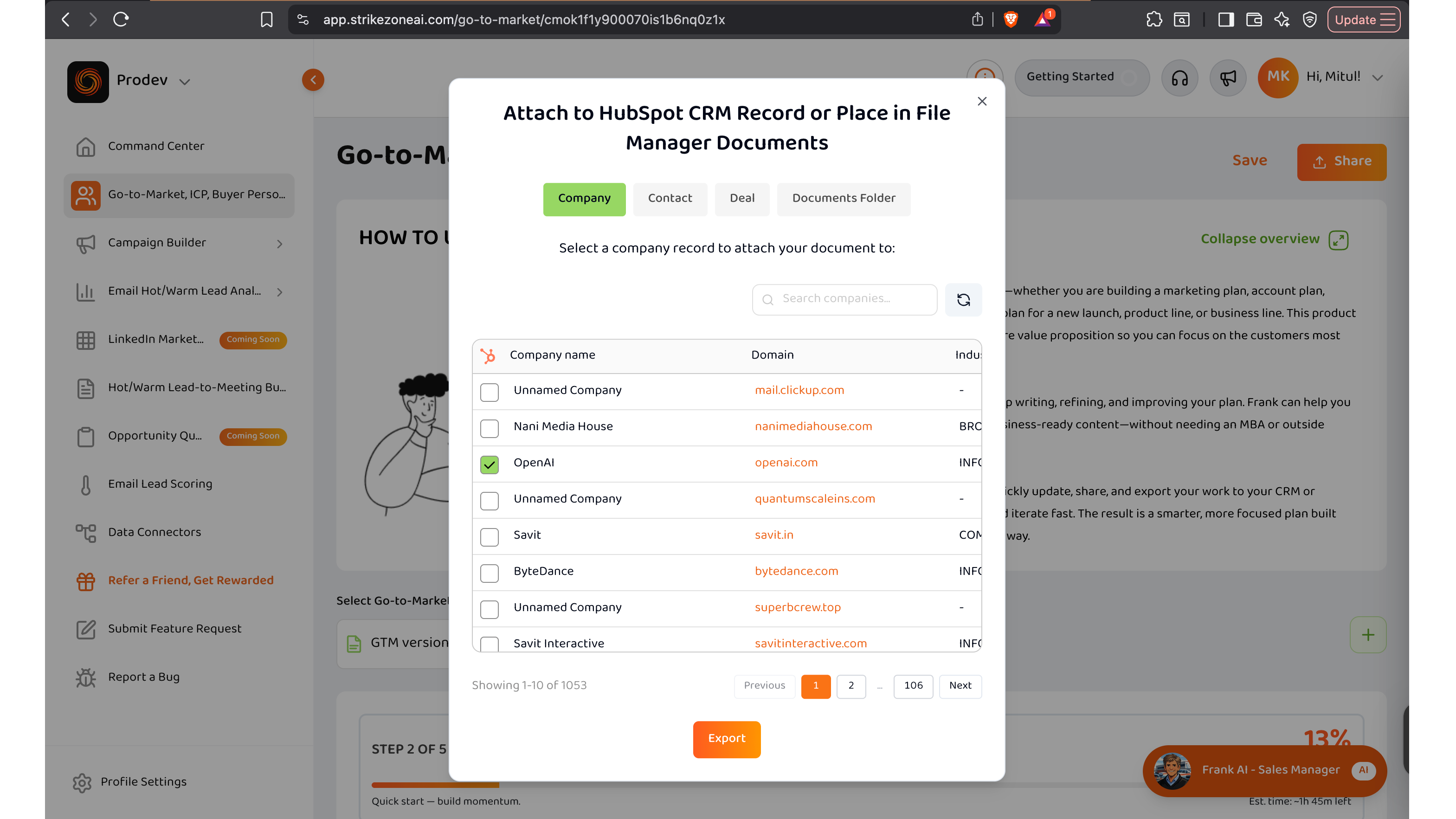Check the Savit company checkbox
The height and width of the screenshot is (819, 1456).
click(490, 536)
